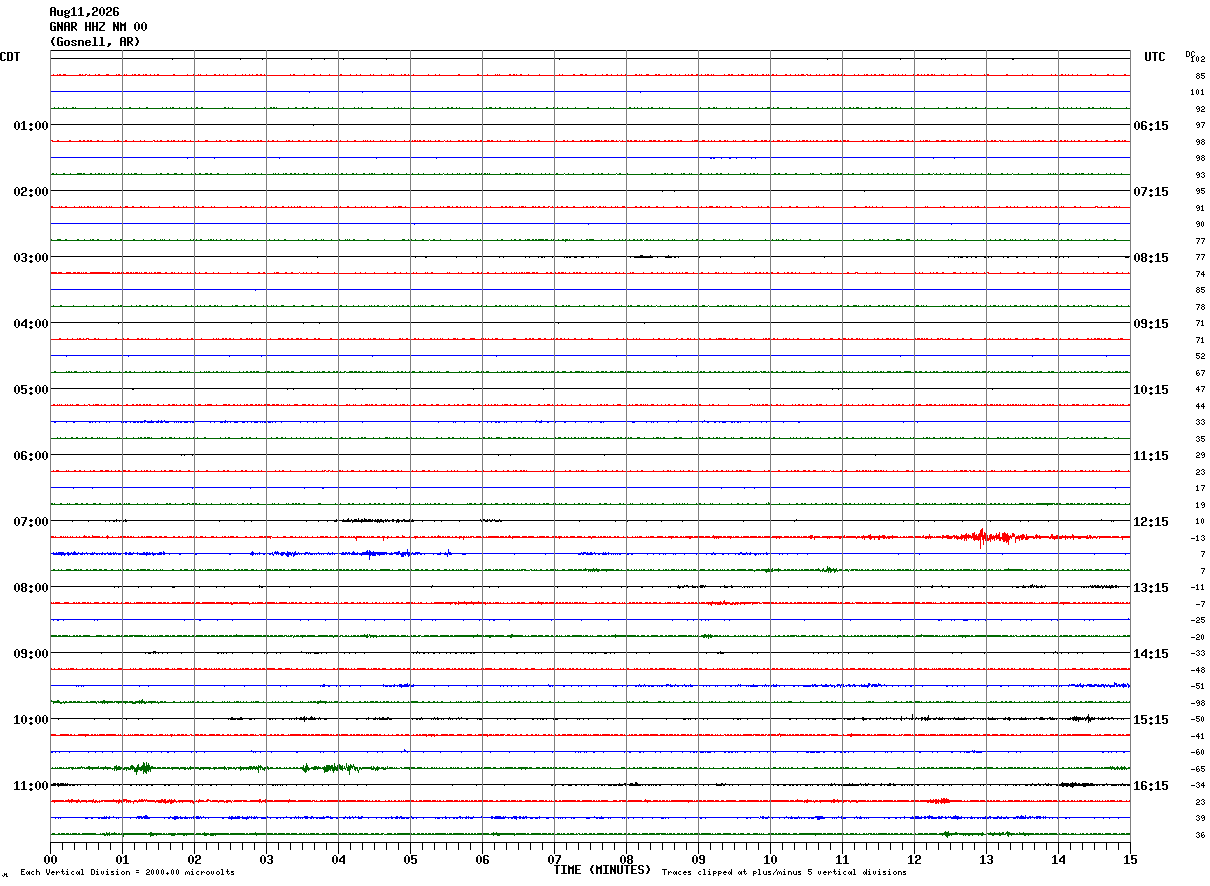
Task: Click the traces clipped footer note
Action: (x=784, y=872)
